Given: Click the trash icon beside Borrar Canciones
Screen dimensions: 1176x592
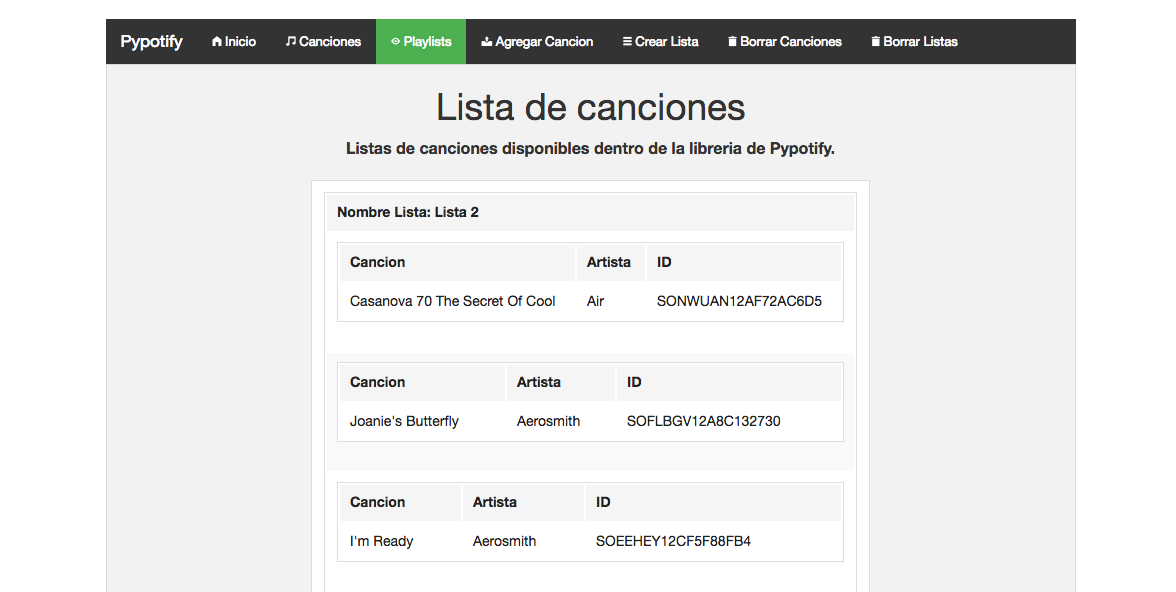Looking at the screenshot, I should (733, 42).
